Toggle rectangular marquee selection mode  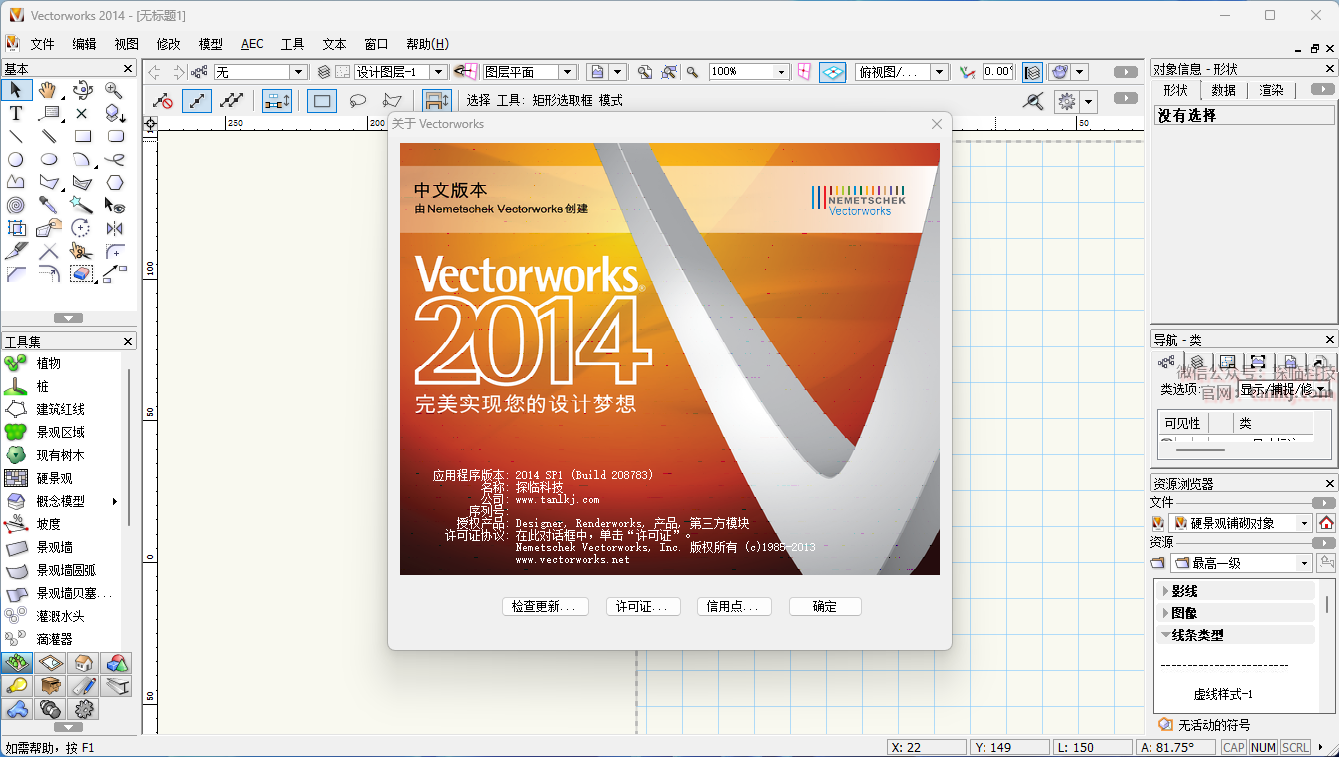coord(322,101)
